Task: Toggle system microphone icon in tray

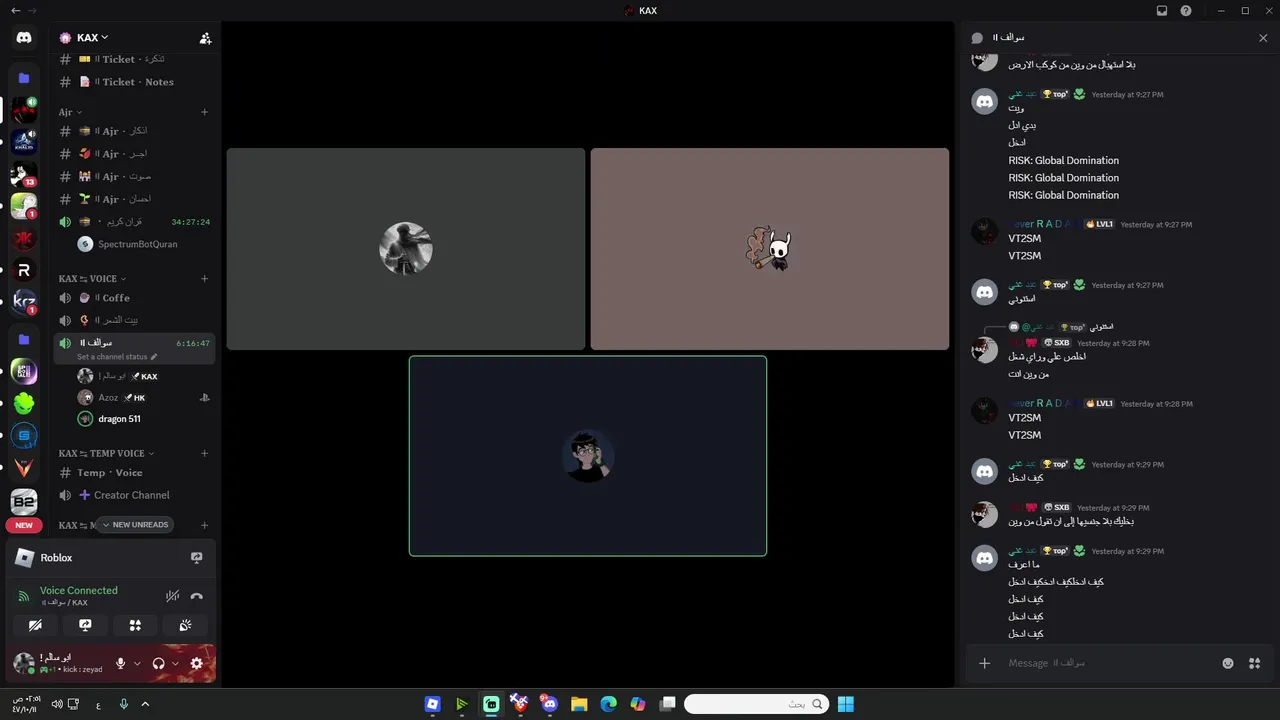Action: tap(124, 704)
